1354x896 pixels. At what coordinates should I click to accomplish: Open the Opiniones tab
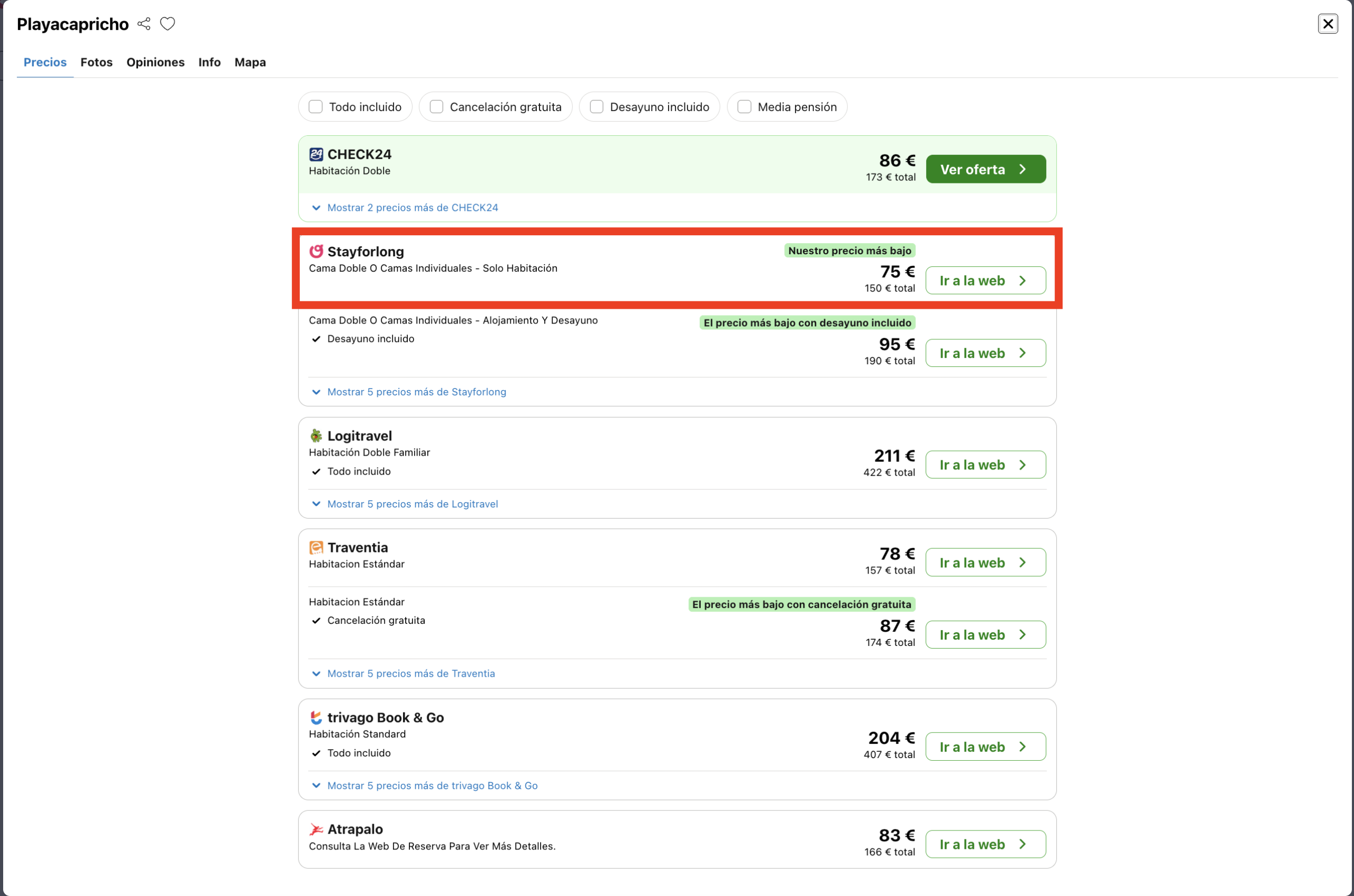pos(155,62)
